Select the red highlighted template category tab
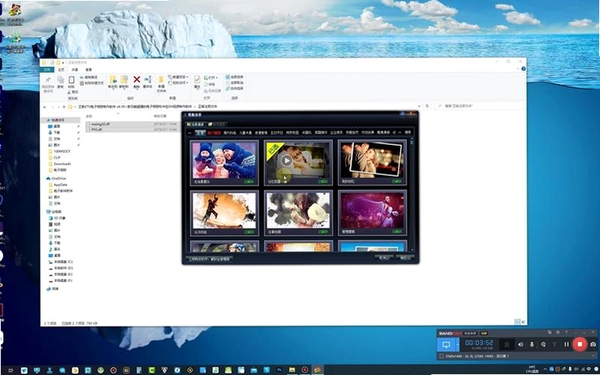This screenshot has height=375, width=600. 214,133
